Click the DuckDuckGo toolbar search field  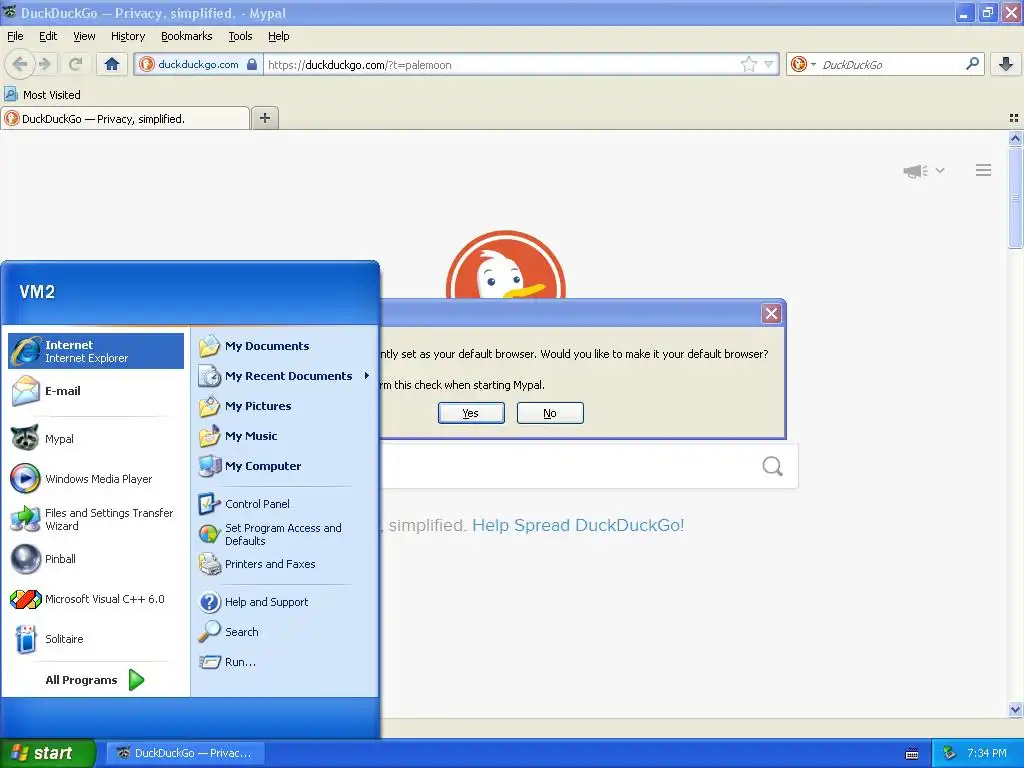891,64
